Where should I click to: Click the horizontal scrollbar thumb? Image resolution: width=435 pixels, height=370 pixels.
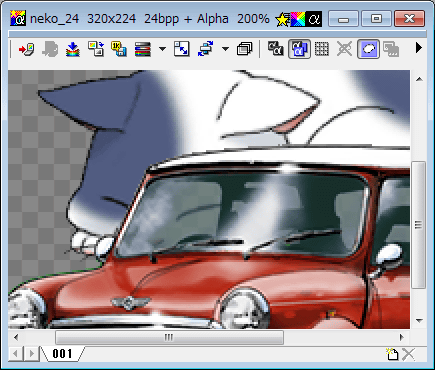tap(169, 337)
